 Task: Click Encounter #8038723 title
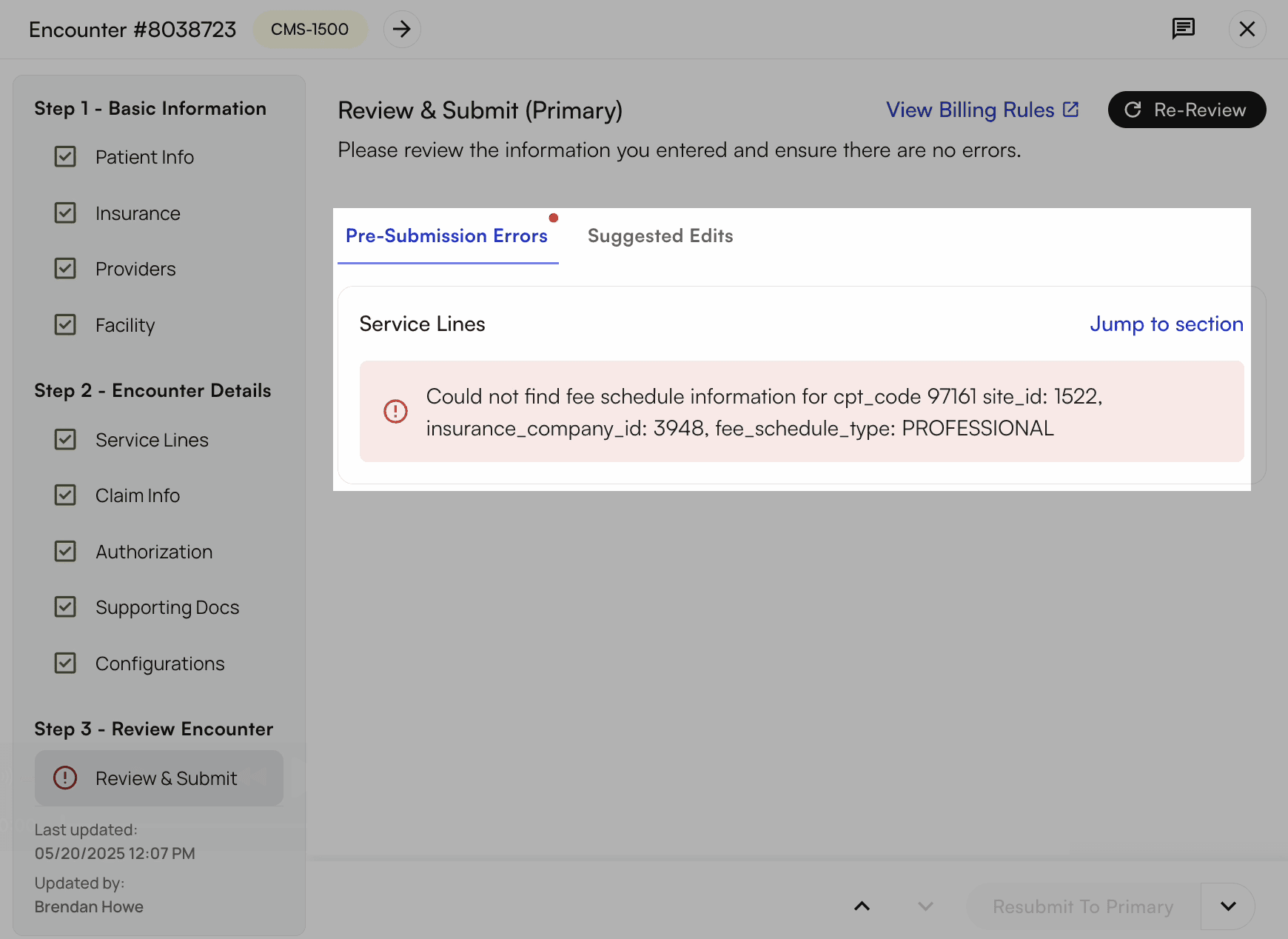[x=133, y=30]
